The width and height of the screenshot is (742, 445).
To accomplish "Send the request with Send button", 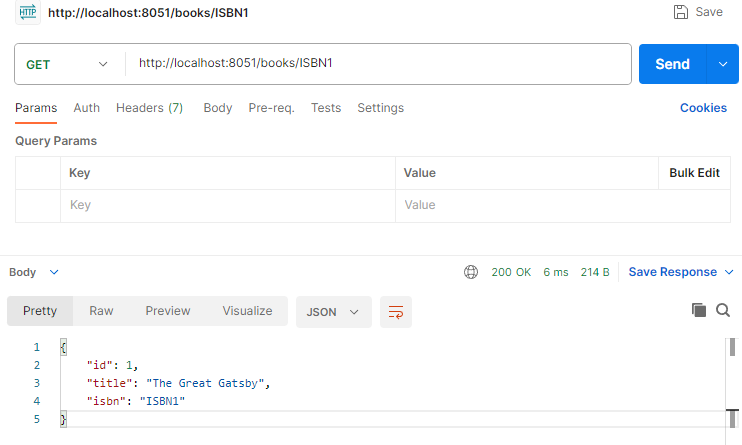I will pos(672,64).
